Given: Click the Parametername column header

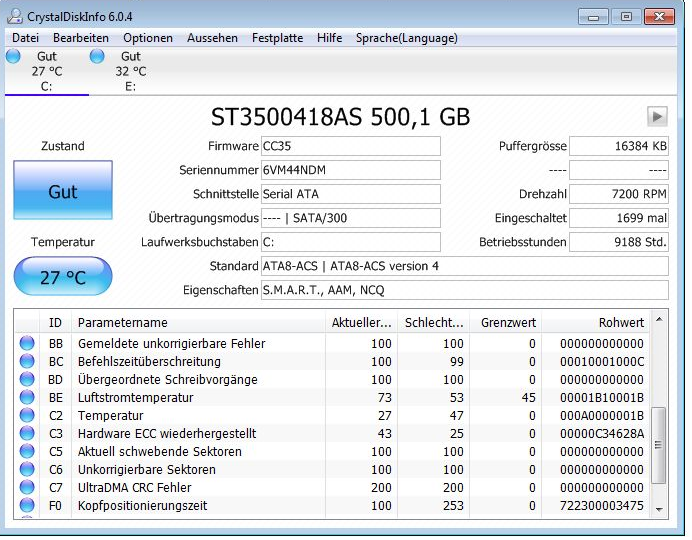Looking at the screenshot, I should coord(198,322).
